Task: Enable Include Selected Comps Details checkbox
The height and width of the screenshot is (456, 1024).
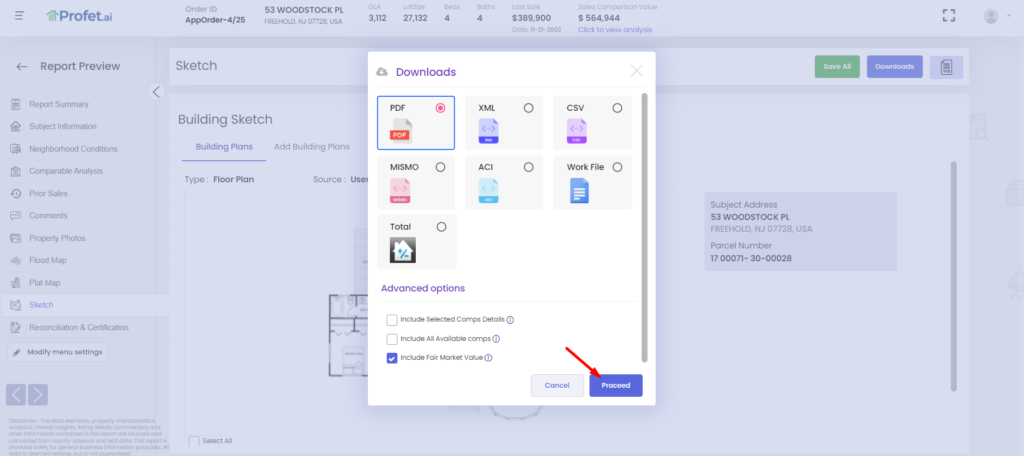Action: pos(392,320)
